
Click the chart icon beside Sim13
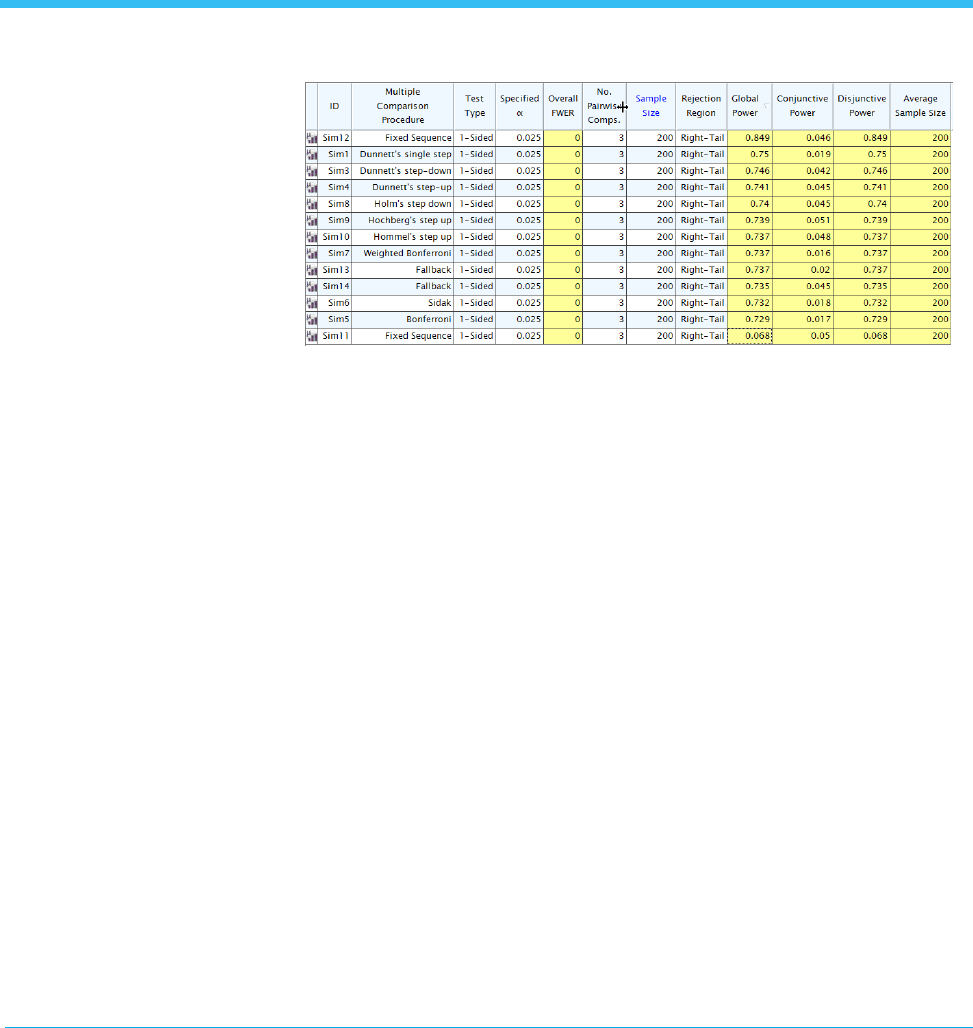pyautogui.click(x=311, y=270)
